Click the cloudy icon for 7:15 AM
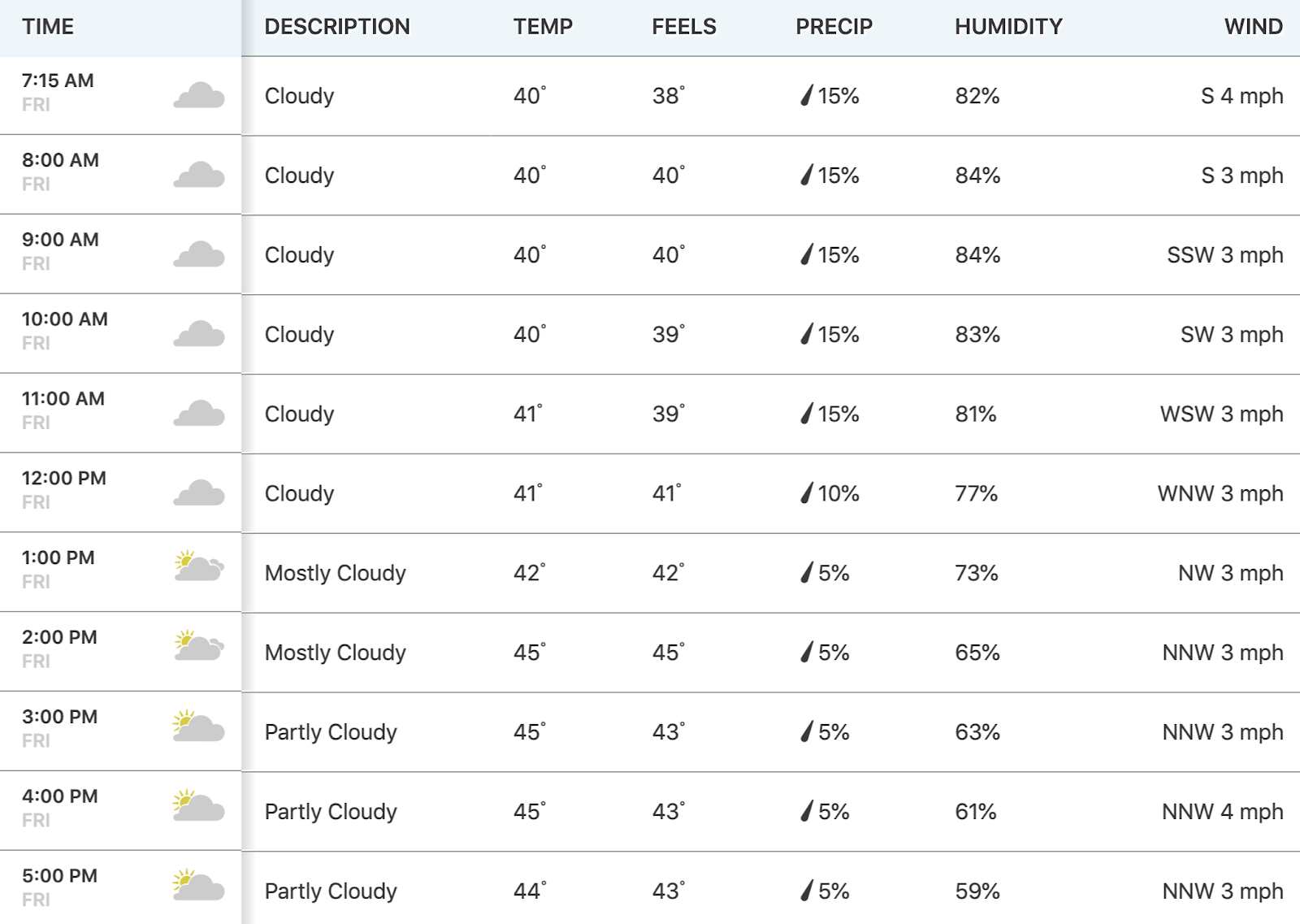Image resolution: width=1300 pixels, height=924 pixels. pos(199,96)
